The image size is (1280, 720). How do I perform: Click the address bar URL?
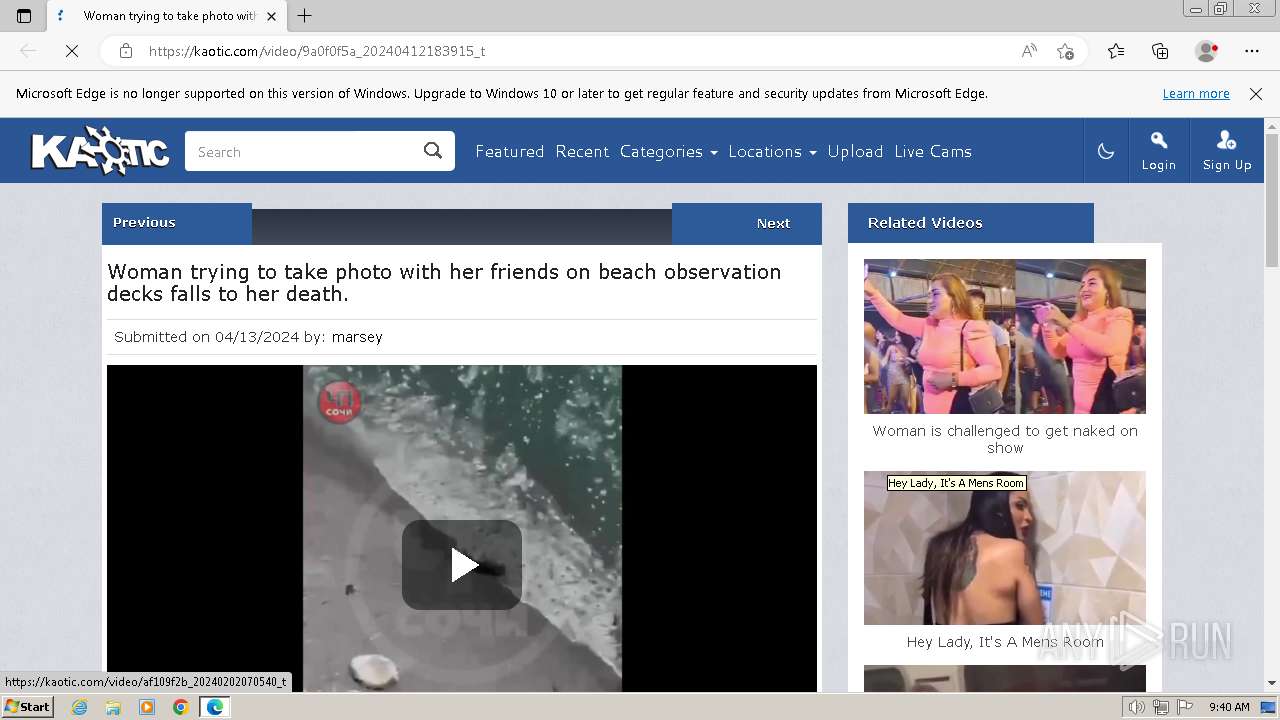click(x=317, y=51)
